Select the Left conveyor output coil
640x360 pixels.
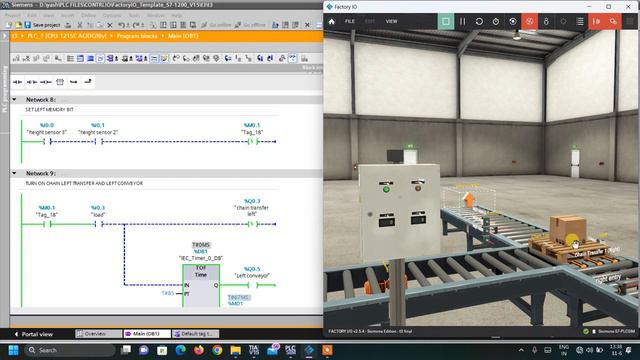tap(253, 285)
